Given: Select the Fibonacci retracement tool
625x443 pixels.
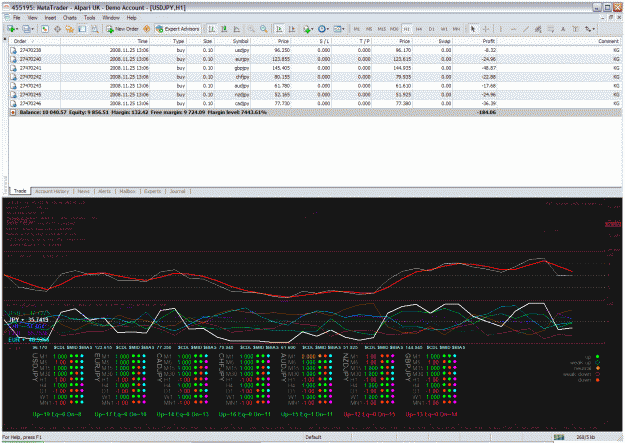Looking at the screenshot, I should click(x=550, y=29).
